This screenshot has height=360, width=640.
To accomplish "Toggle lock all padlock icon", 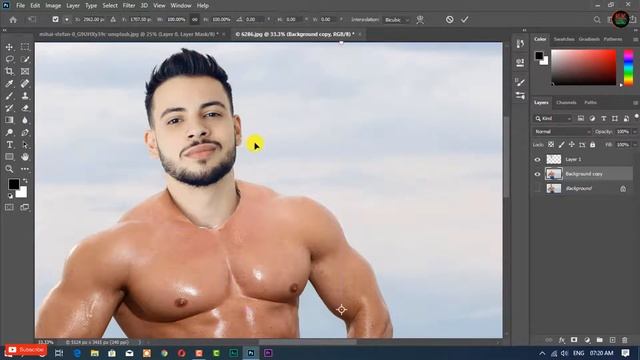I will (x=593, y=144).
